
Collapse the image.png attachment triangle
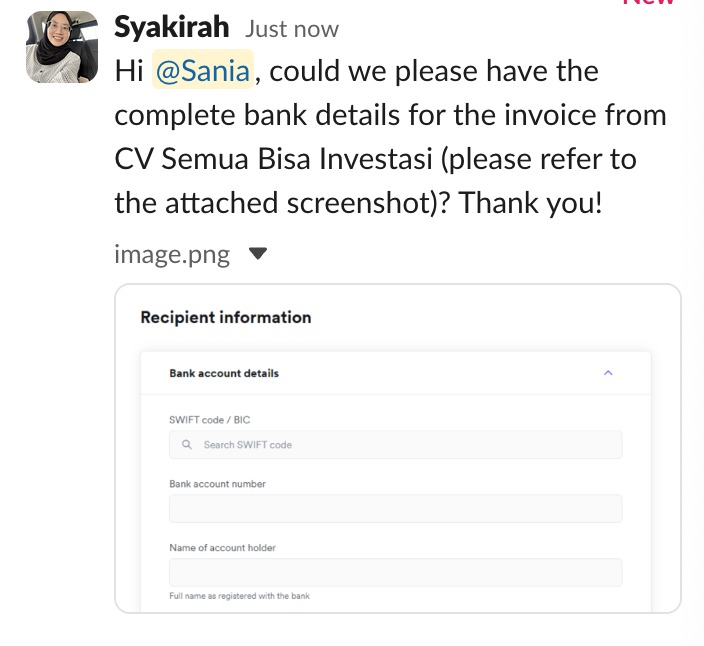[x=258, y=254]
